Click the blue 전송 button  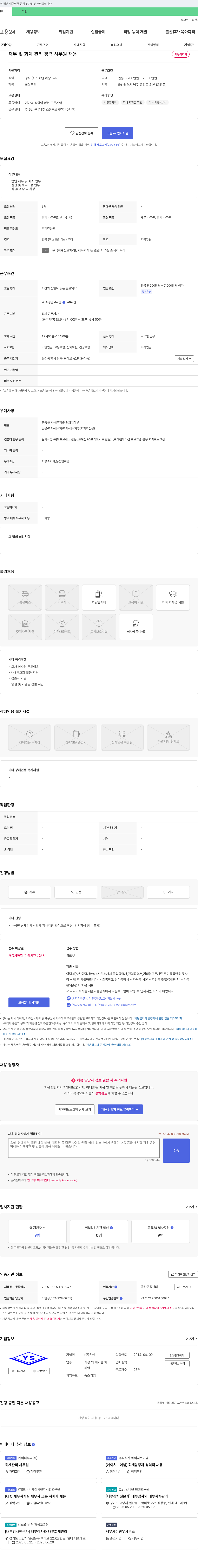click(x=176, y=1150)
